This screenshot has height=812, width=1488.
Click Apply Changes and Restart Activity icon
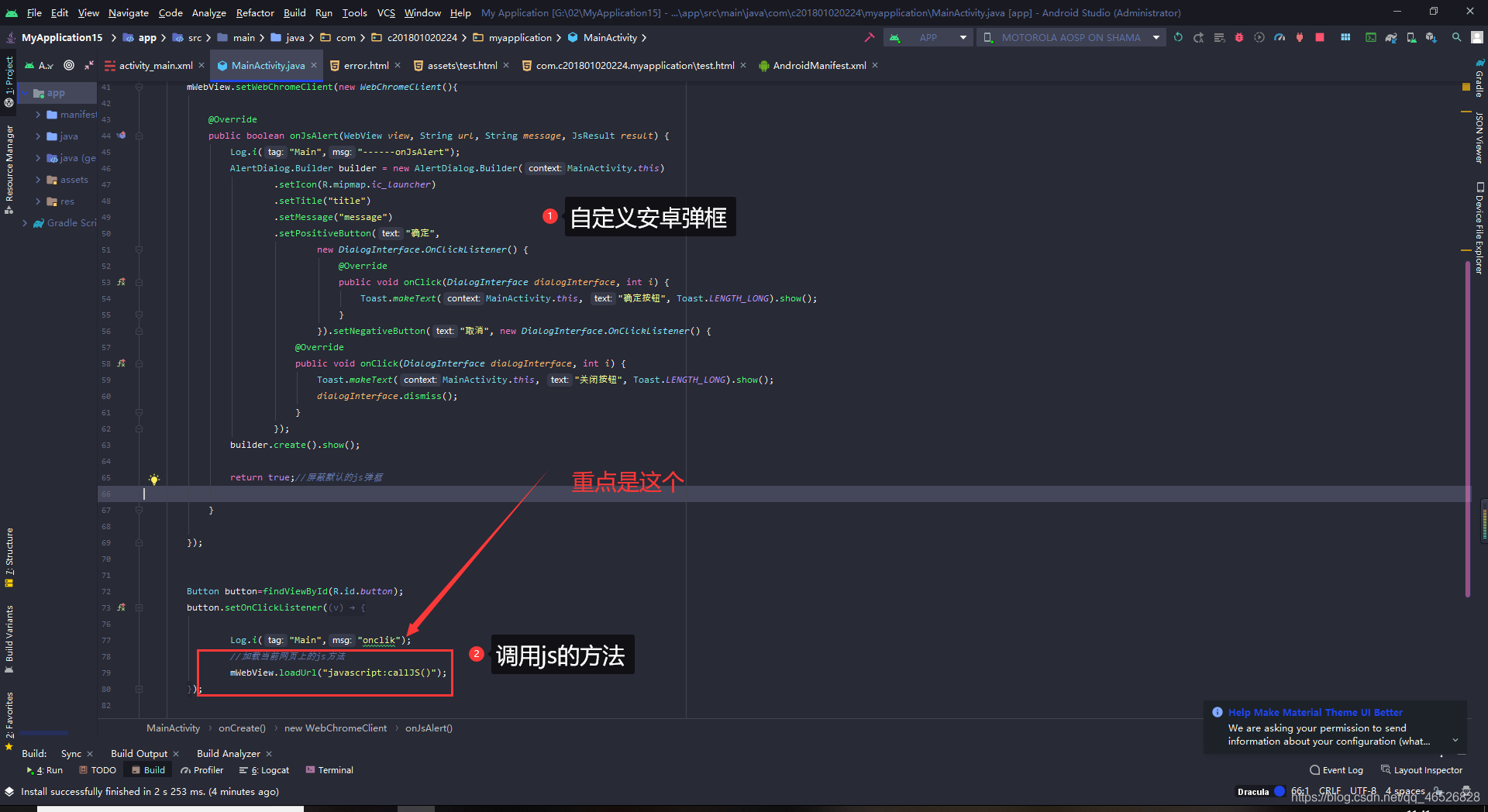pyautogui.click(x=1199, y=37)
